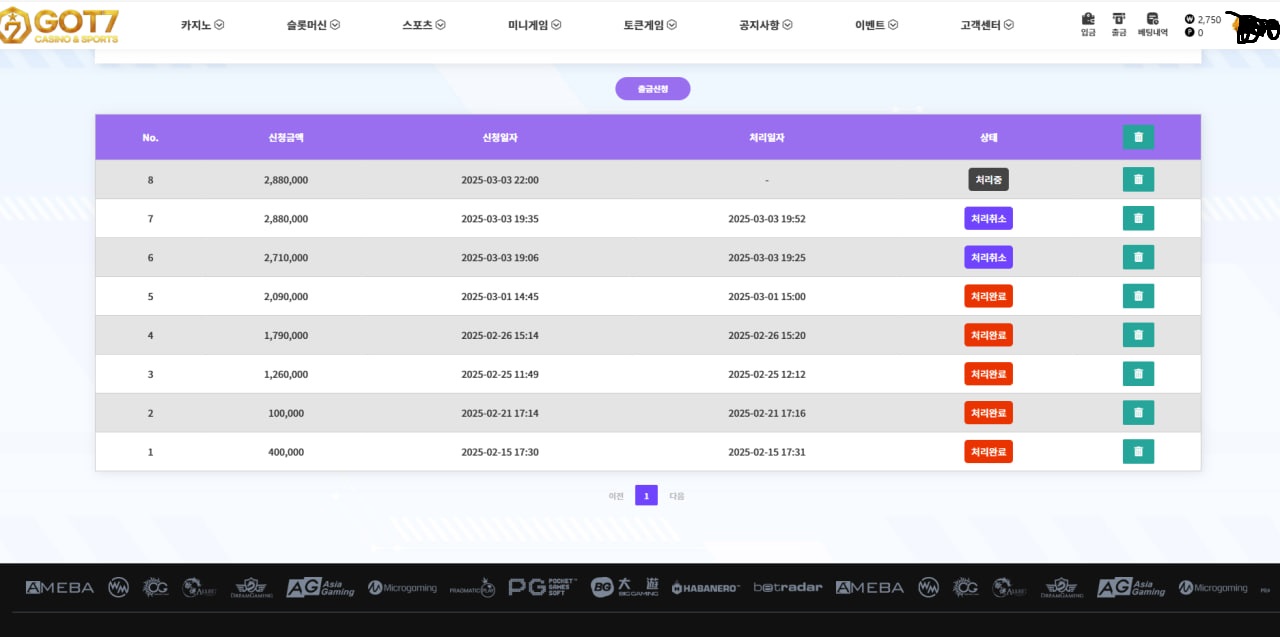Delete row 8 with its trash icon

click(x=1138, y=180)
